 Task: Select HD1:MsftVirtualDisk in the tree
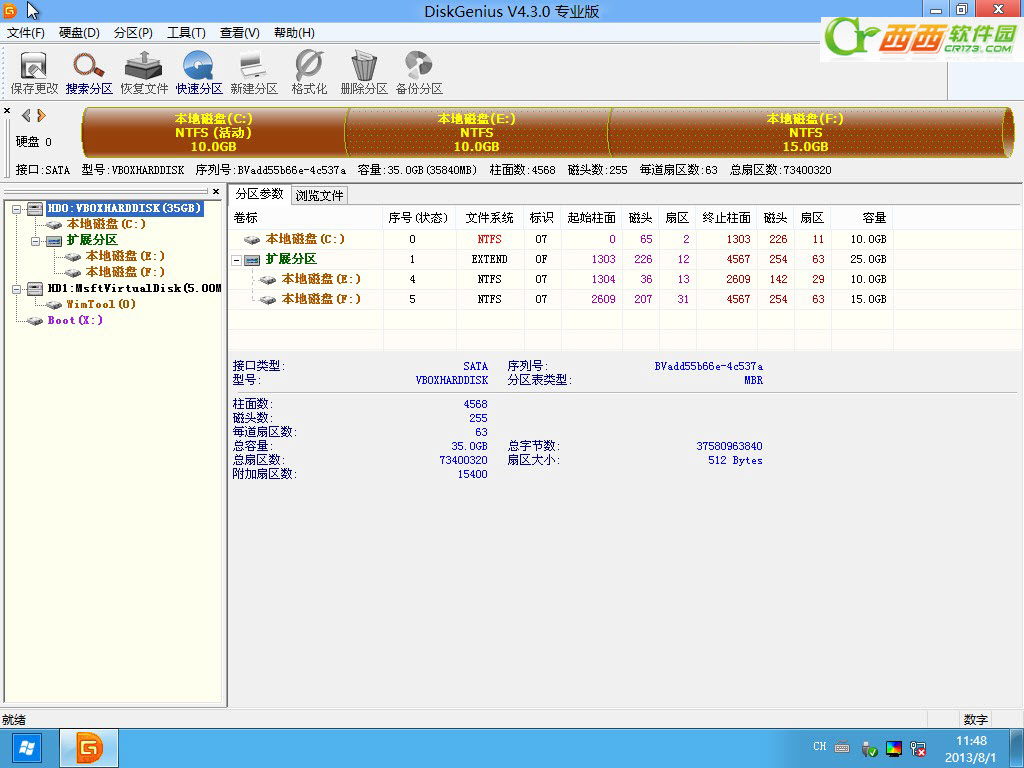pos(135,289)
